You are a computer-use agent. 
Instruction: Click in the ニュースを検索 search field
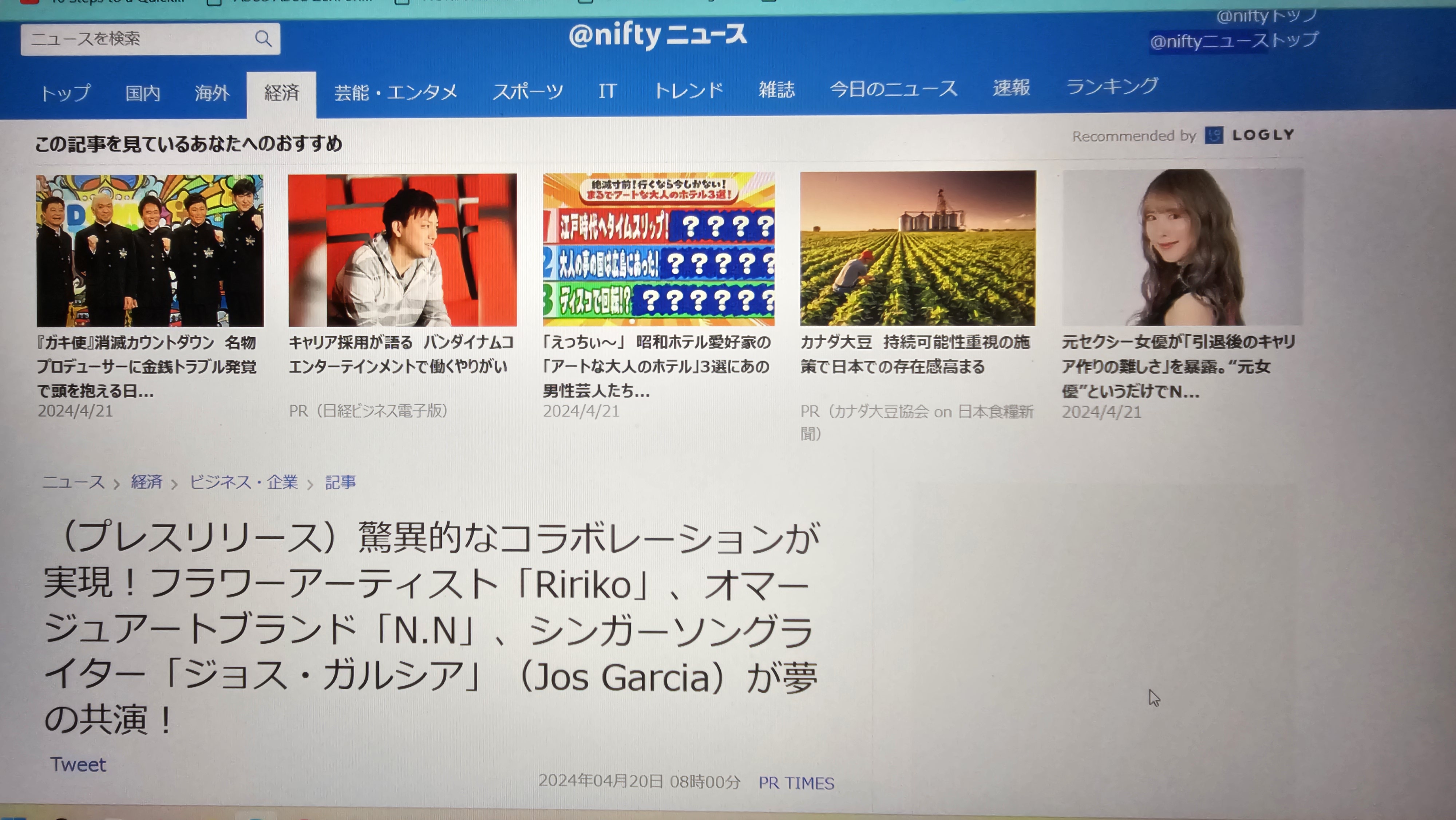[136, 39]
